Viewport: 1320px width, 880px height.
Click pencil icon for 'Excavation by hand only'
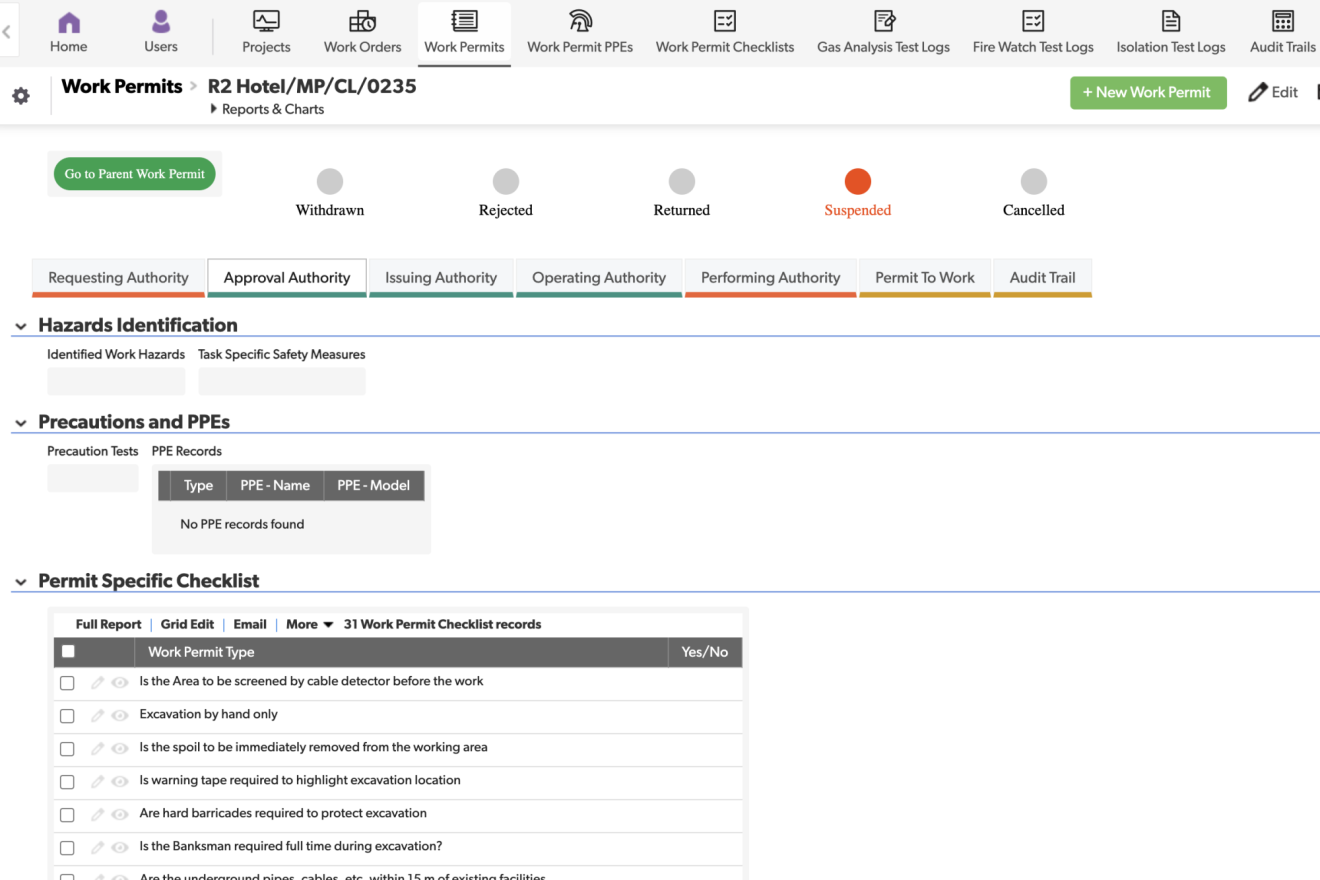point(97,716)
